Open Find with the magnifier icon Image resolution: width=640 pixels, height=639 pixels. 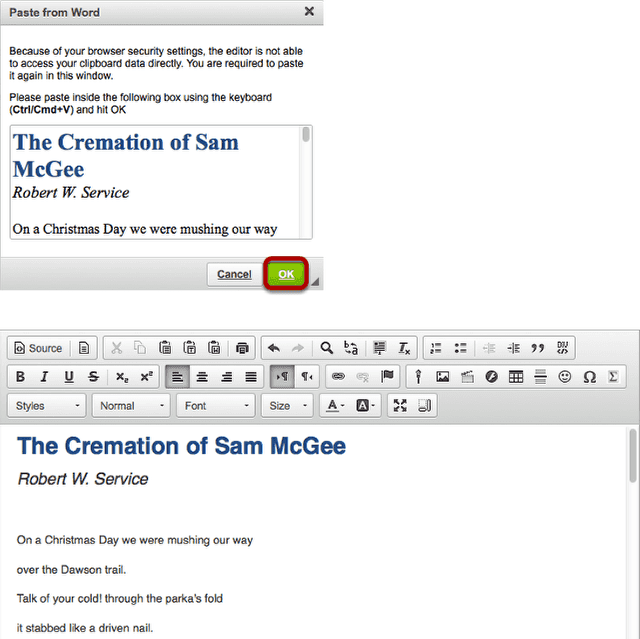327,348
